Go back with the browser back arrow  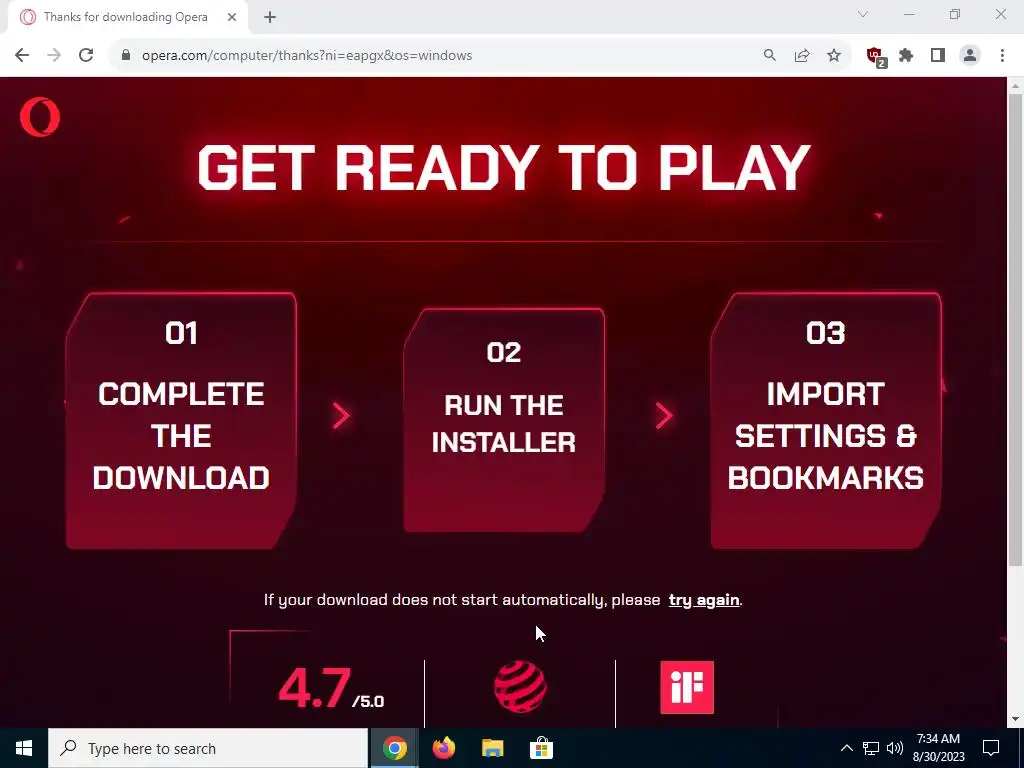click(22, 56)
